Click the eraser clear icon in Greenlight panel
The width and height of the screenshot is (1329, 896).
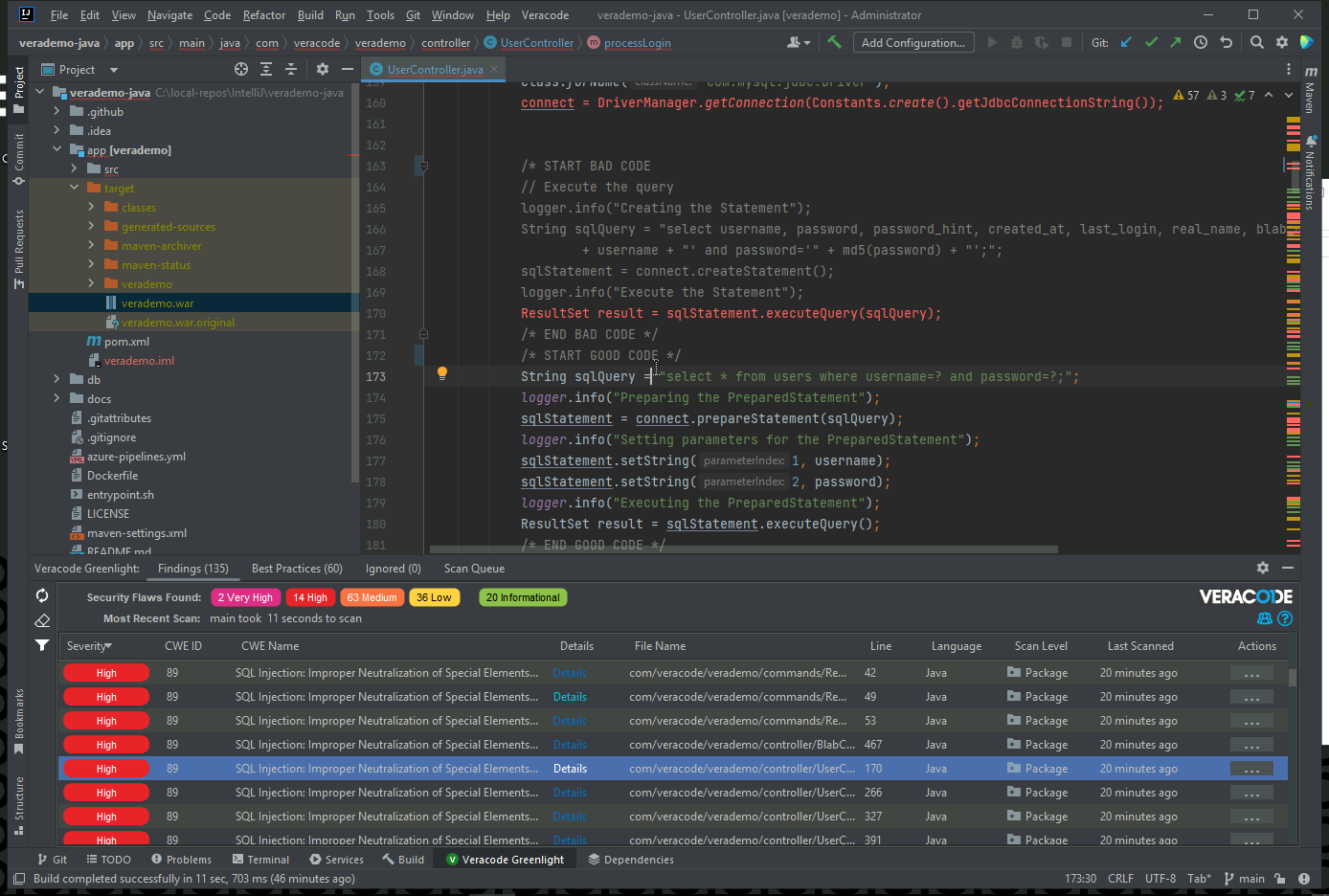[x=42, y=620]
